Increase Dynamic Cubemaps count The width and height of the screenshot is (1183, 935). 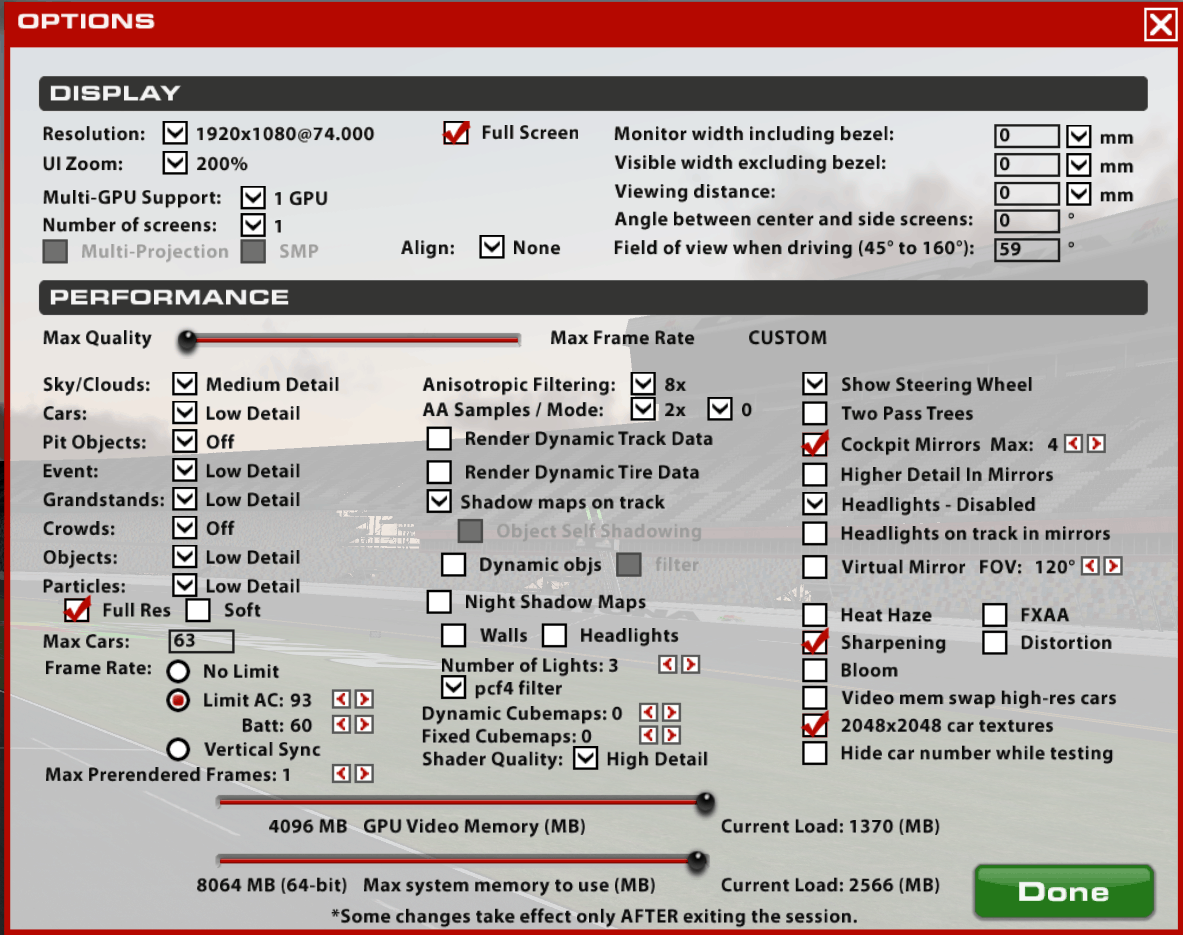(x=671, y=712)
